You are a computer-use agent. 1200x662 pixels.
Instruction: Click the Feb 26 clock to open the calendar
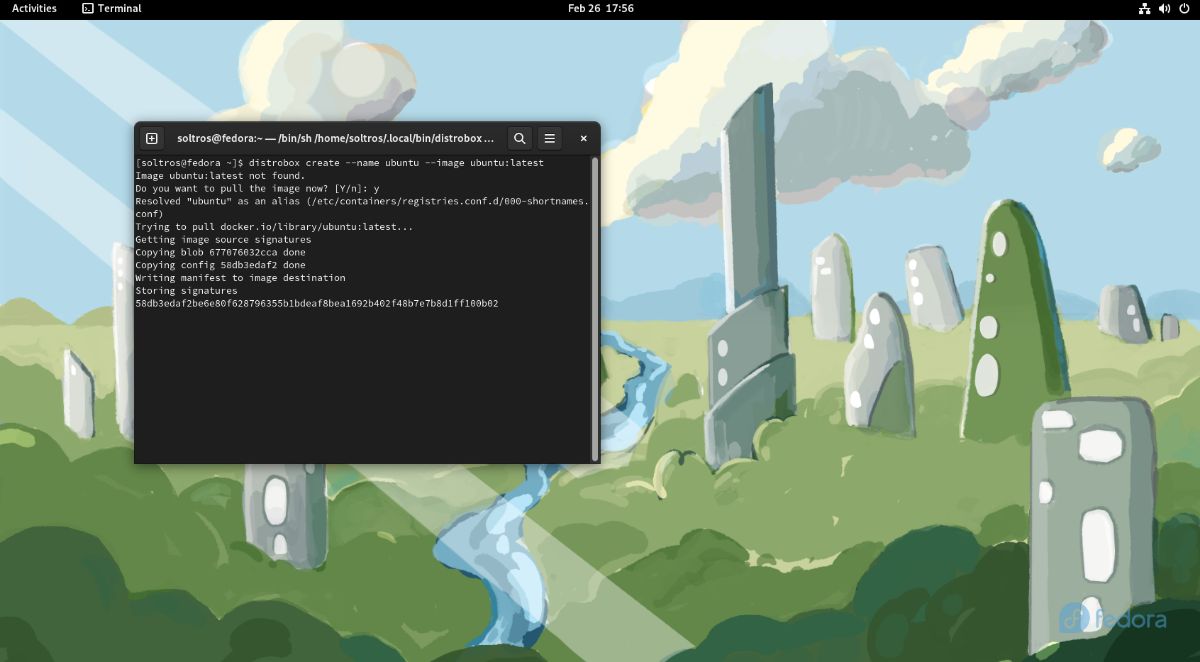[x=600, y=8]
